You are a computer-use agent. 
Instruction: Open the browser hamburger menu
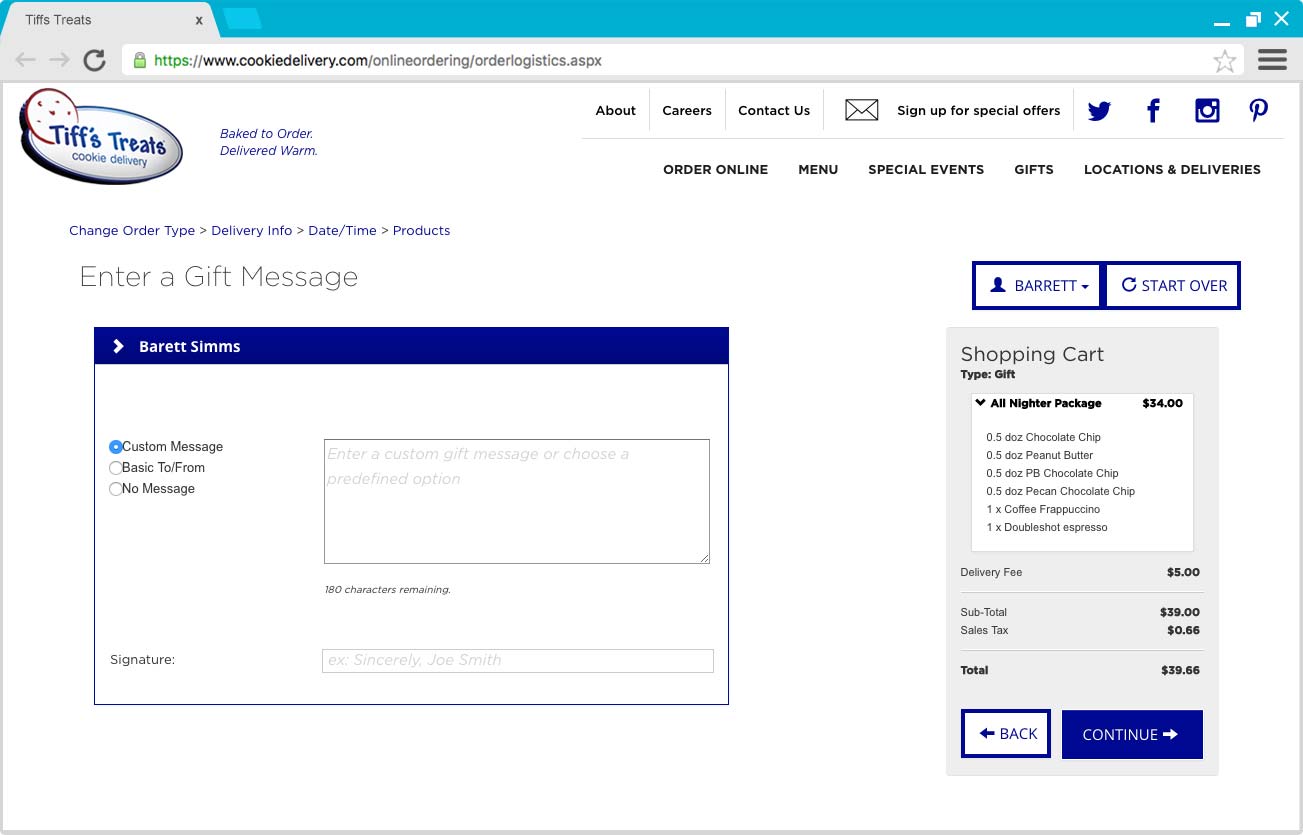(1272, 60)
